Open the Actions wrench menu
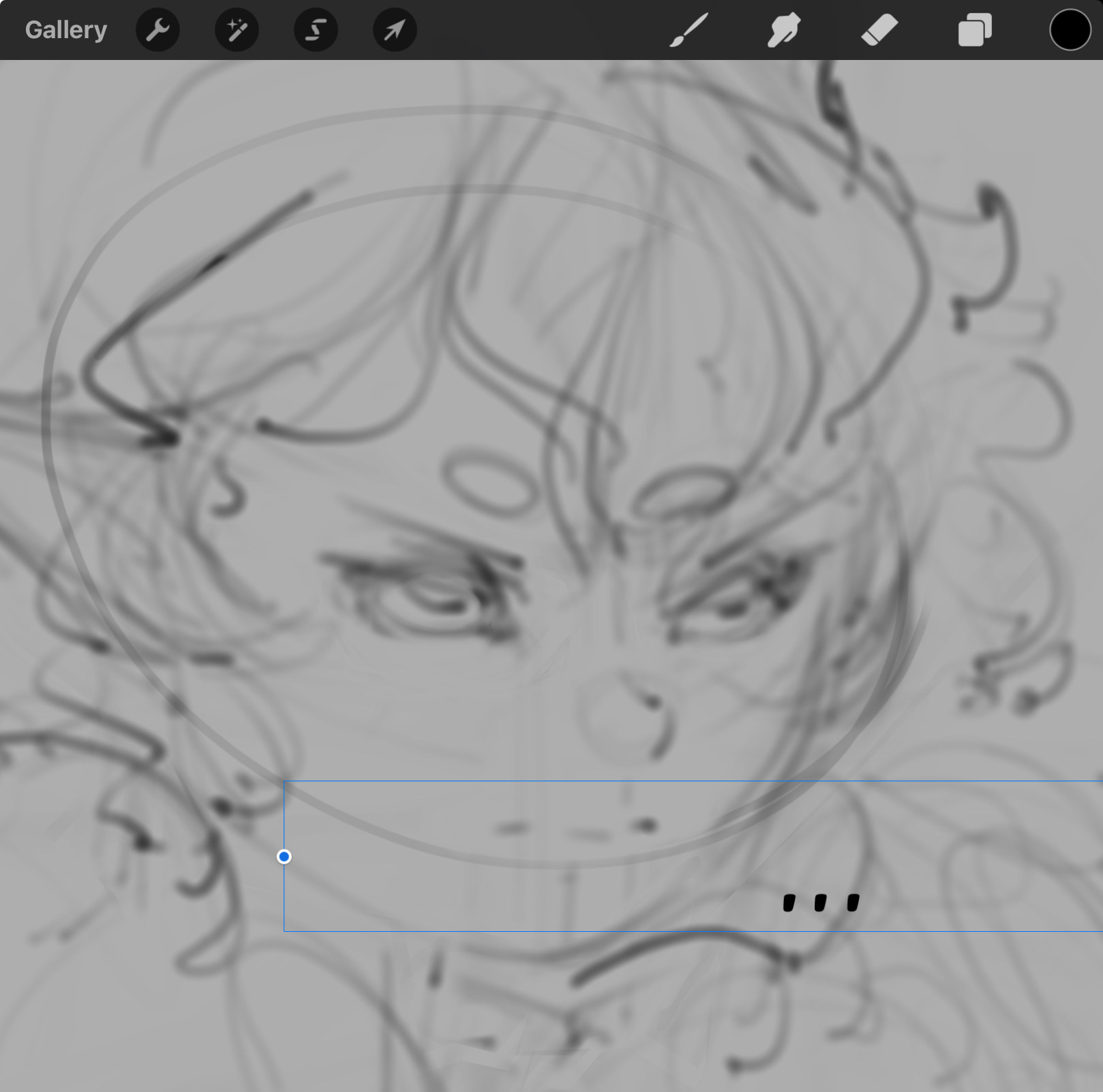 click(157, 30)
